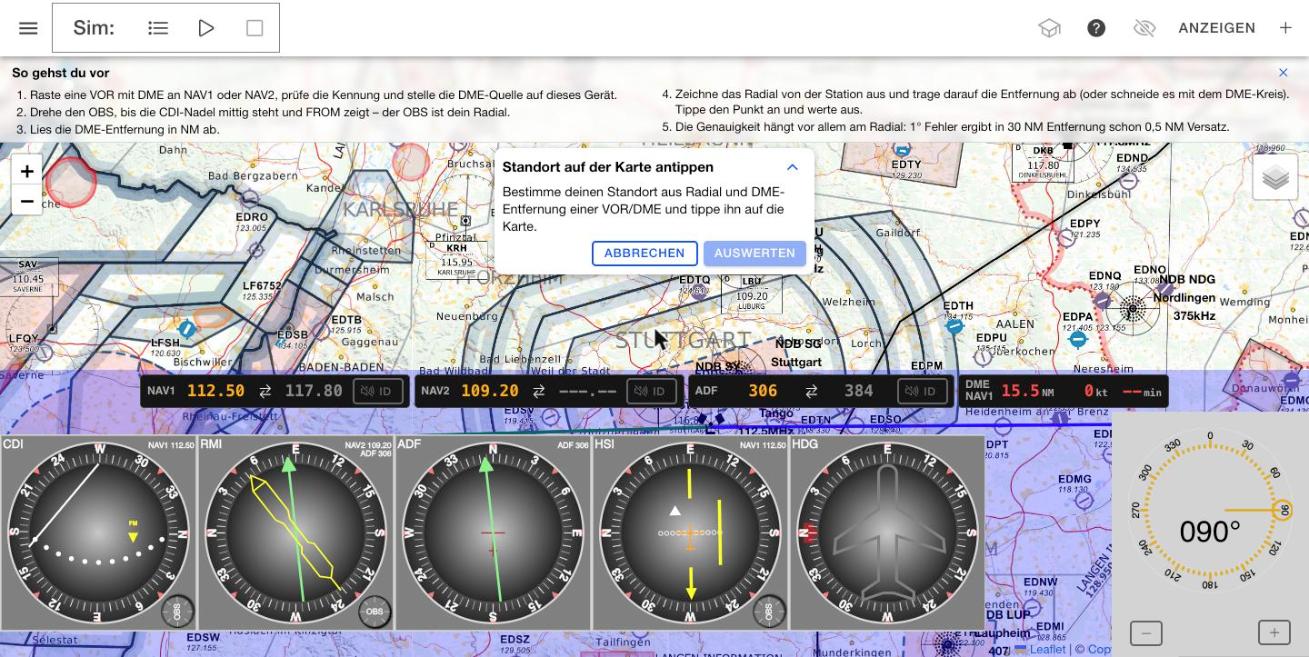
Task: Open the graduation cap learning mode
Action: 1049,28
